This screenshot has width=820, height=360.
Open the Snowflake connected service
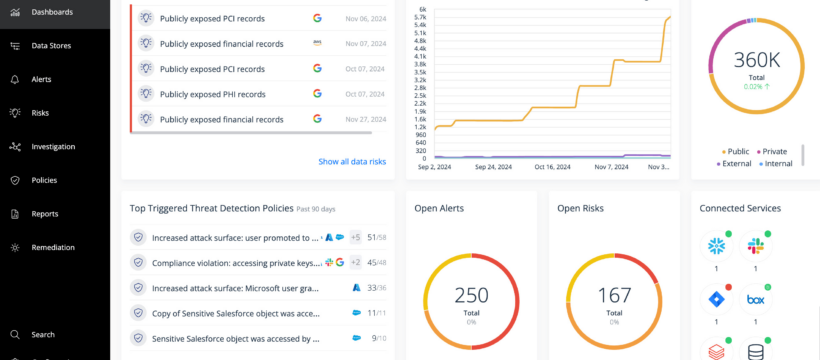pyautogui.click(x=716, y=246)
